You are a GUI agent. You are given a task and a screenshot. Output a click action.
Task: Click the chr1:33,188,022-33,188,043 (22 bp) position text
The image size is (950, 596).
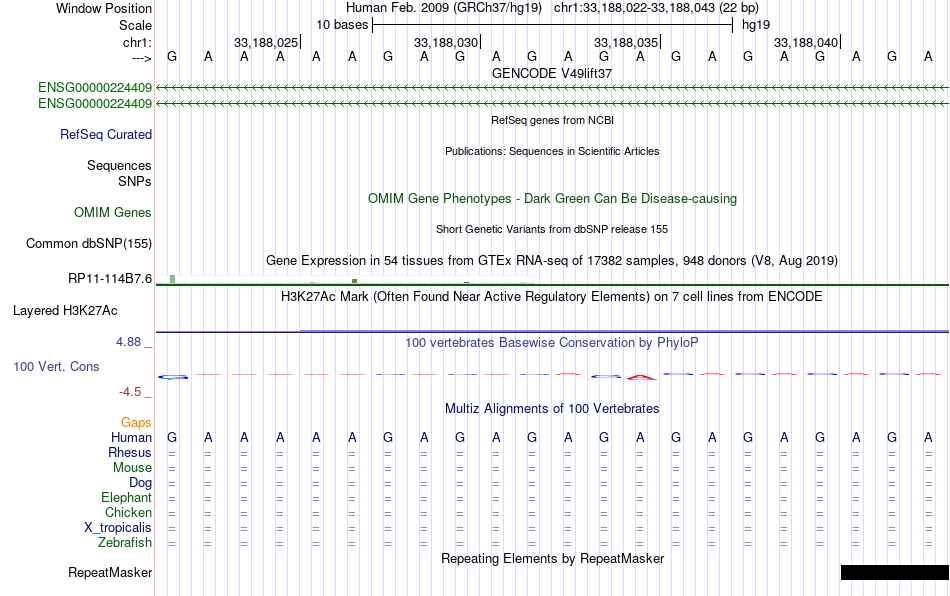(656, 8)
